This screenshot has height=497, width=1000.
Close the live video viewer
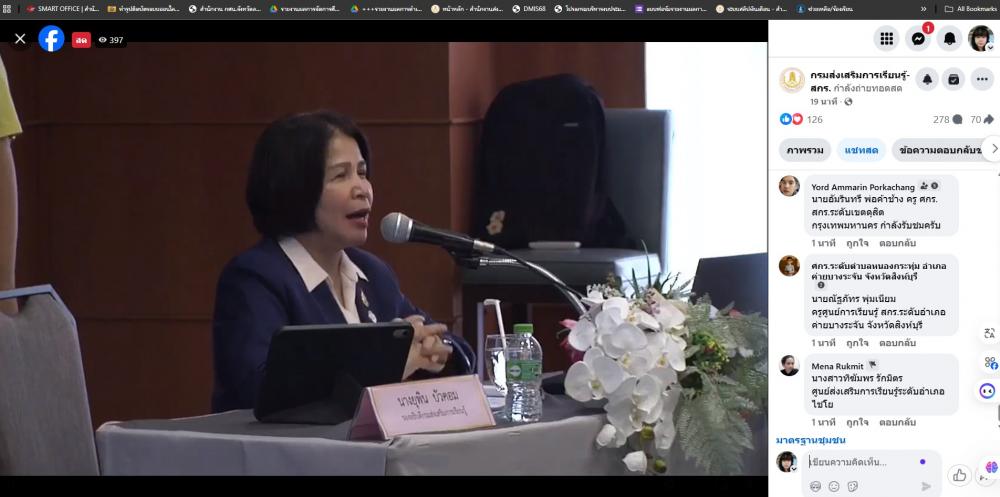(x=20, y=39)
